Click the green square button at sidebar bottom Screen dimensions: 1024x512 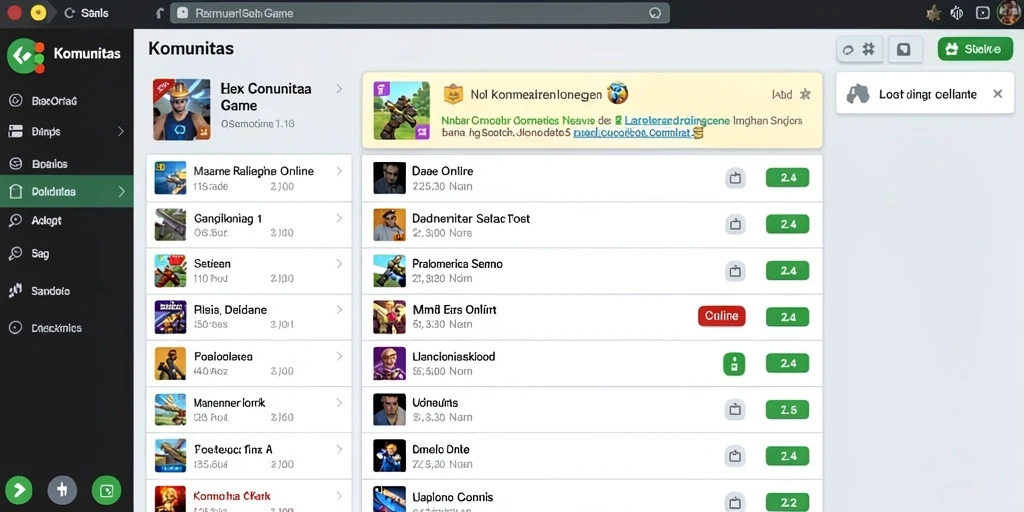(x=106, y=490)
